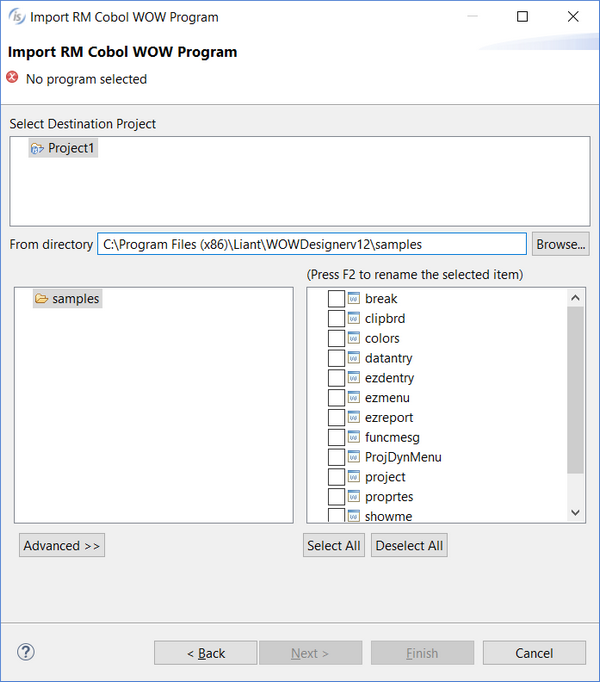The width and height of the screenshot is (600, 682).
Task: Select the ezreport program name
Action: [x=389, y=418]
